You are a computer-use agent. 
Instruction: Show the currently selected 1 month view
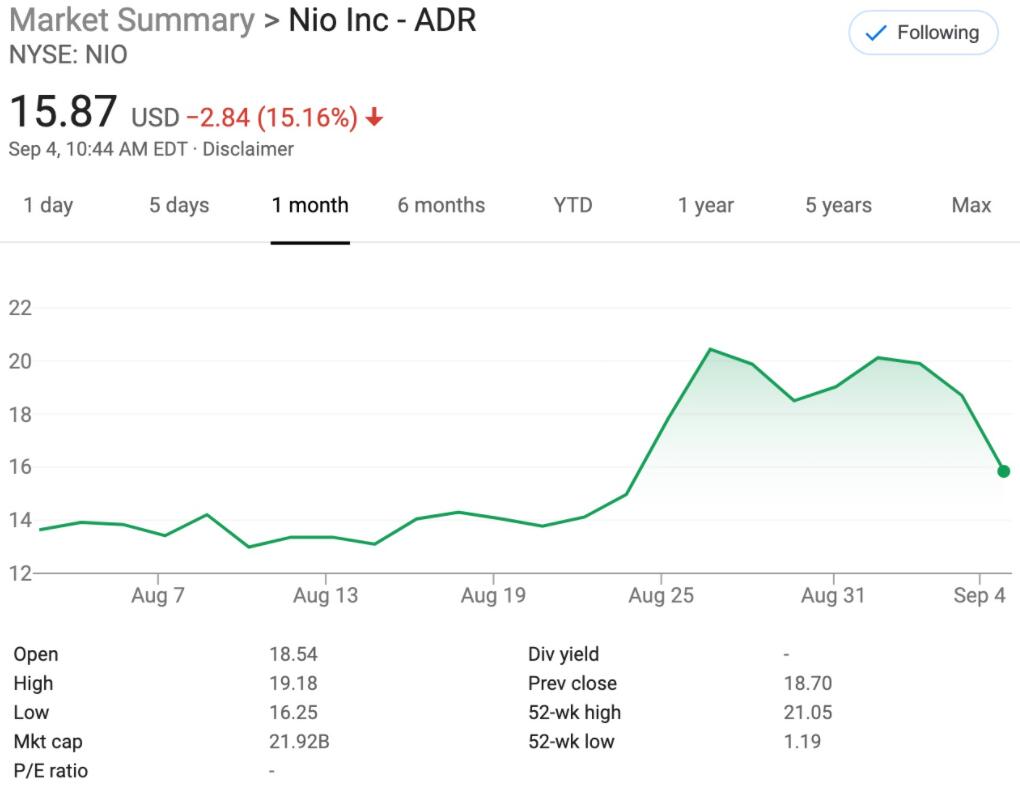point(310,205)
